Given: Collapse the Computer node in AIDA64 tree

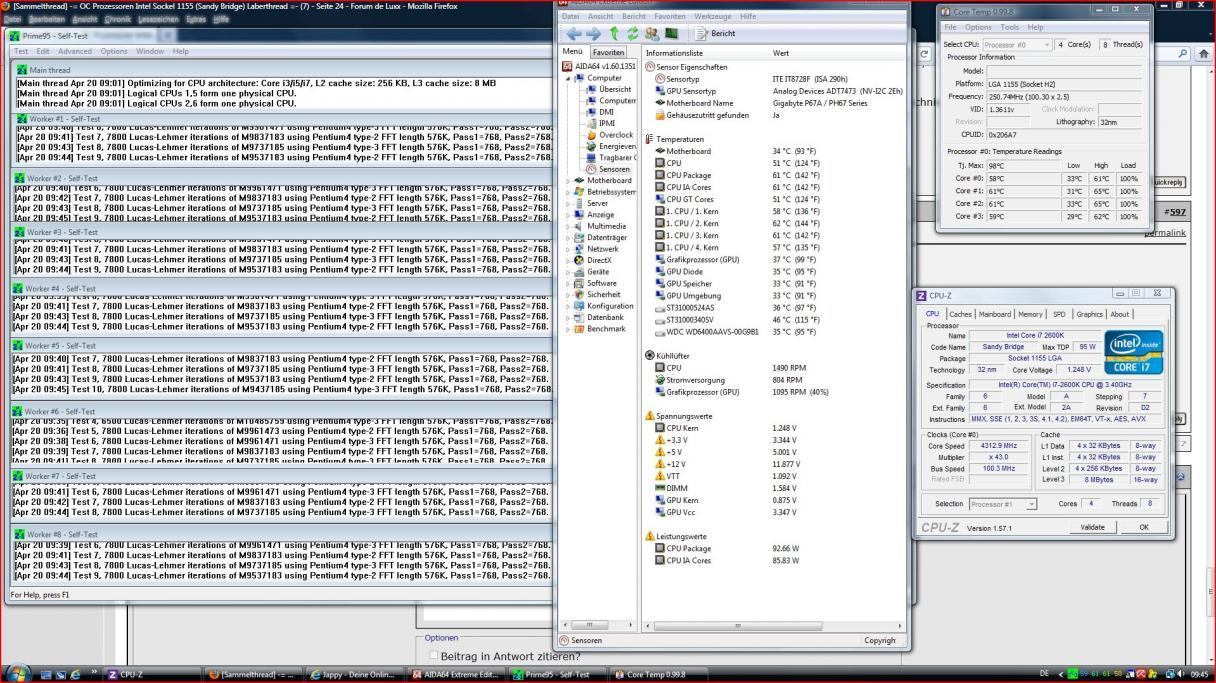Looking at the screenshot, I should 568,78.
